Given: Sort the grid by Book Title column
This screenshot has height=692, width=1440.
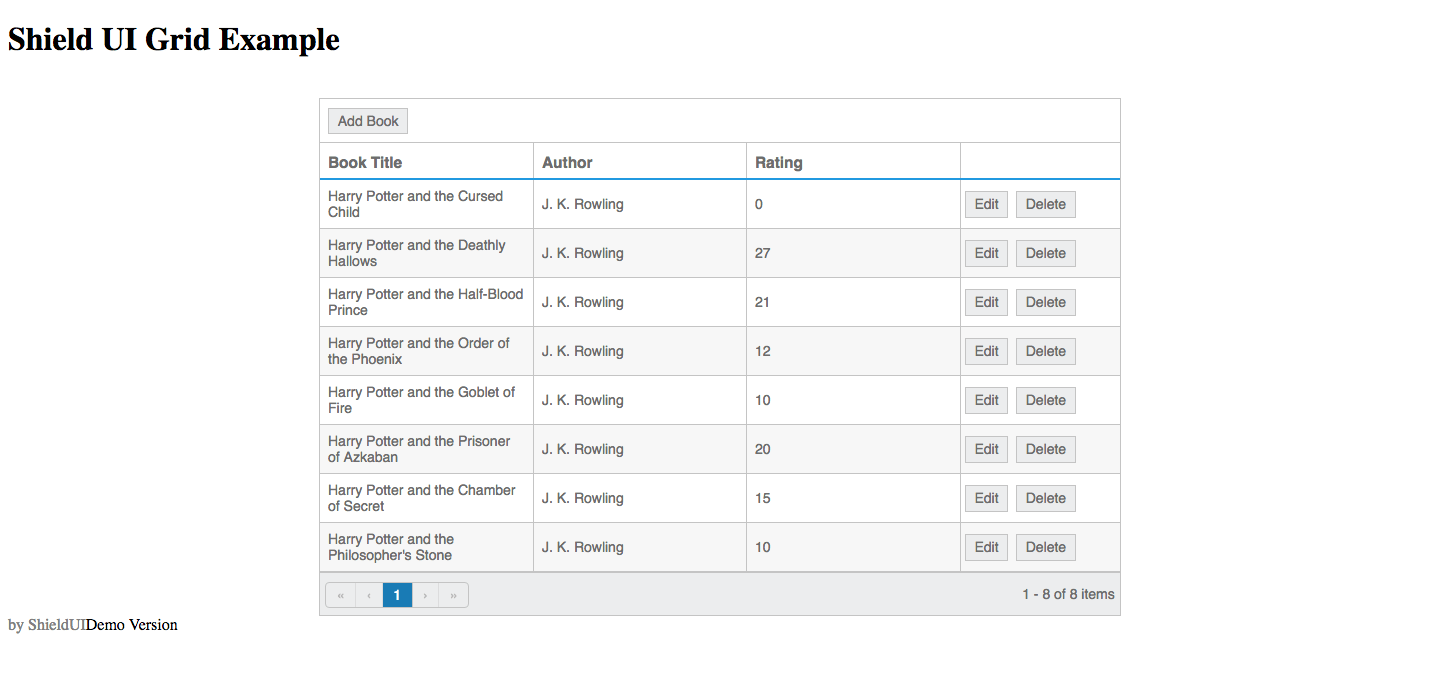Looking at the screenshot, I should point(364,162).
